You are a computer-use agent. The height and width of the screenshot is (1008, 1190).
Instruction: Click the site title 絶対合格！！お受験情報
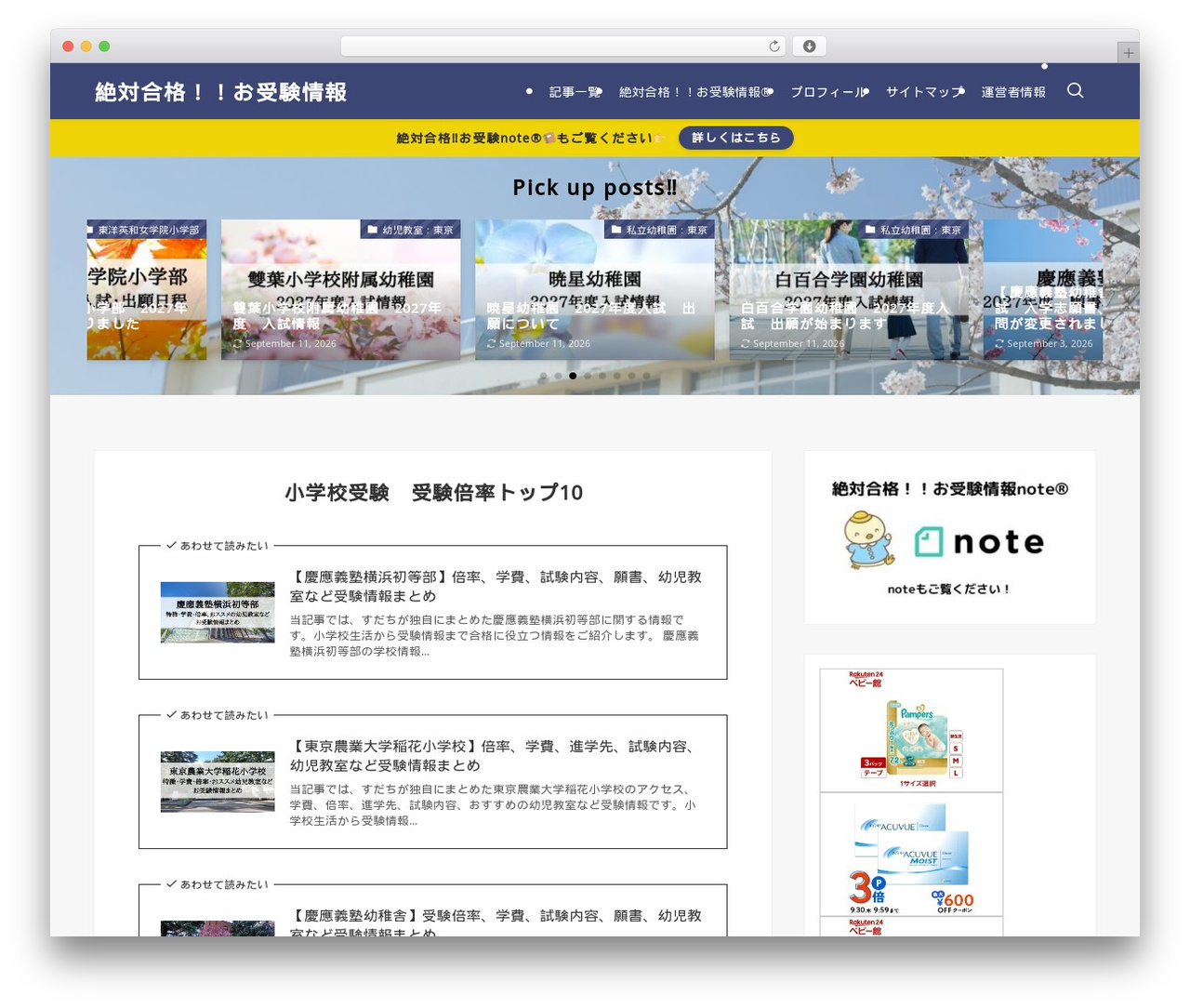[221, 92]
